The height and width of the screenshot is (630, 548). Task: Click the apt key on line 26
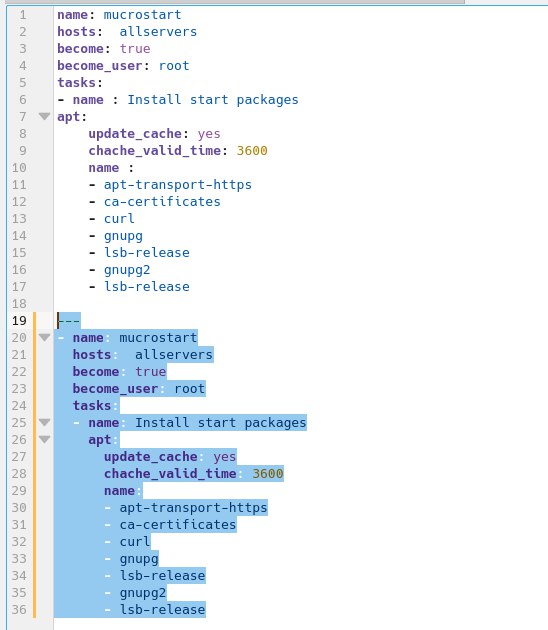point(100,440)
